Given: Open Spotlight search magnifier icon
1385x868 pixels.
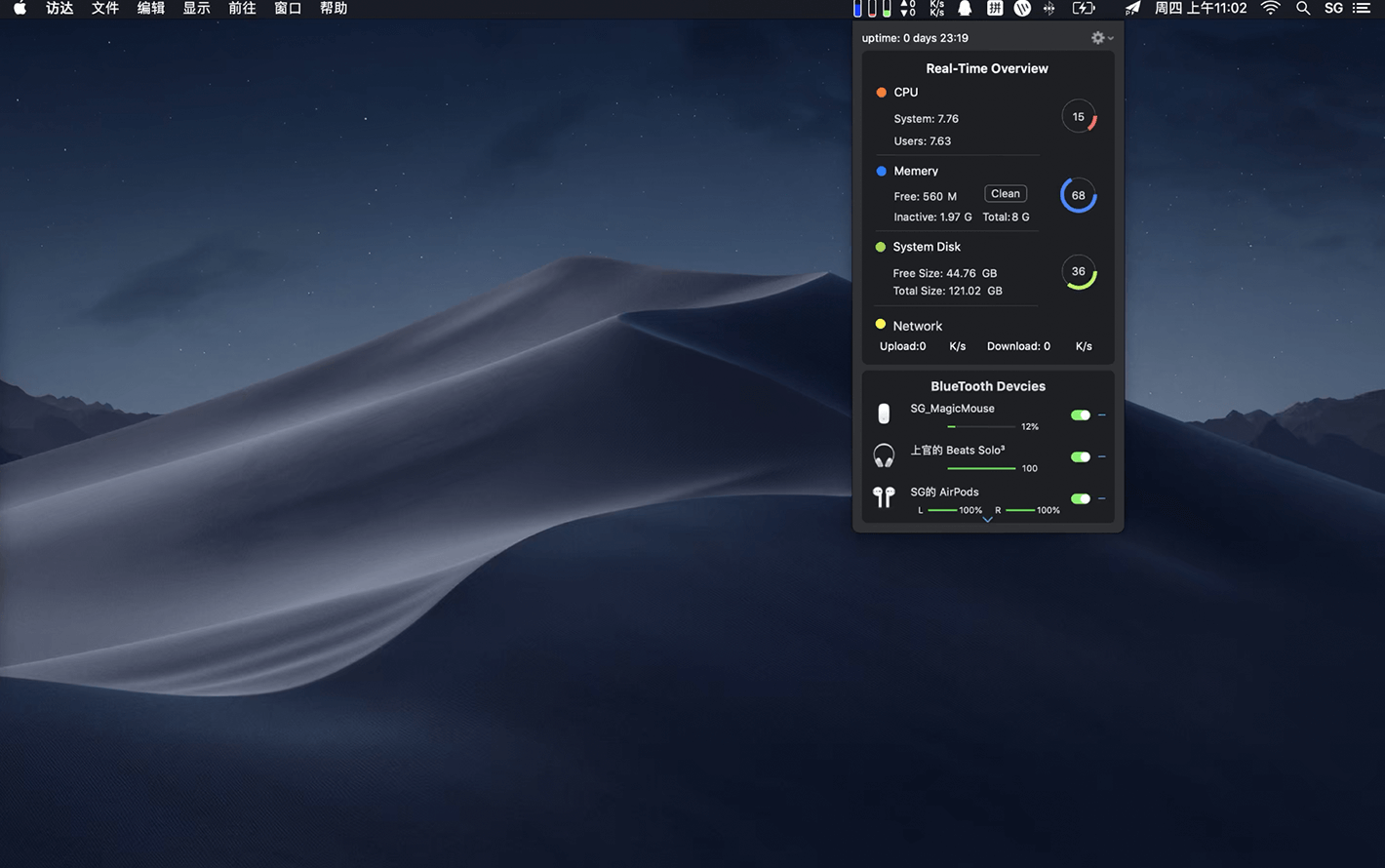Looking at the screenshot, I should coord(1303,9).
